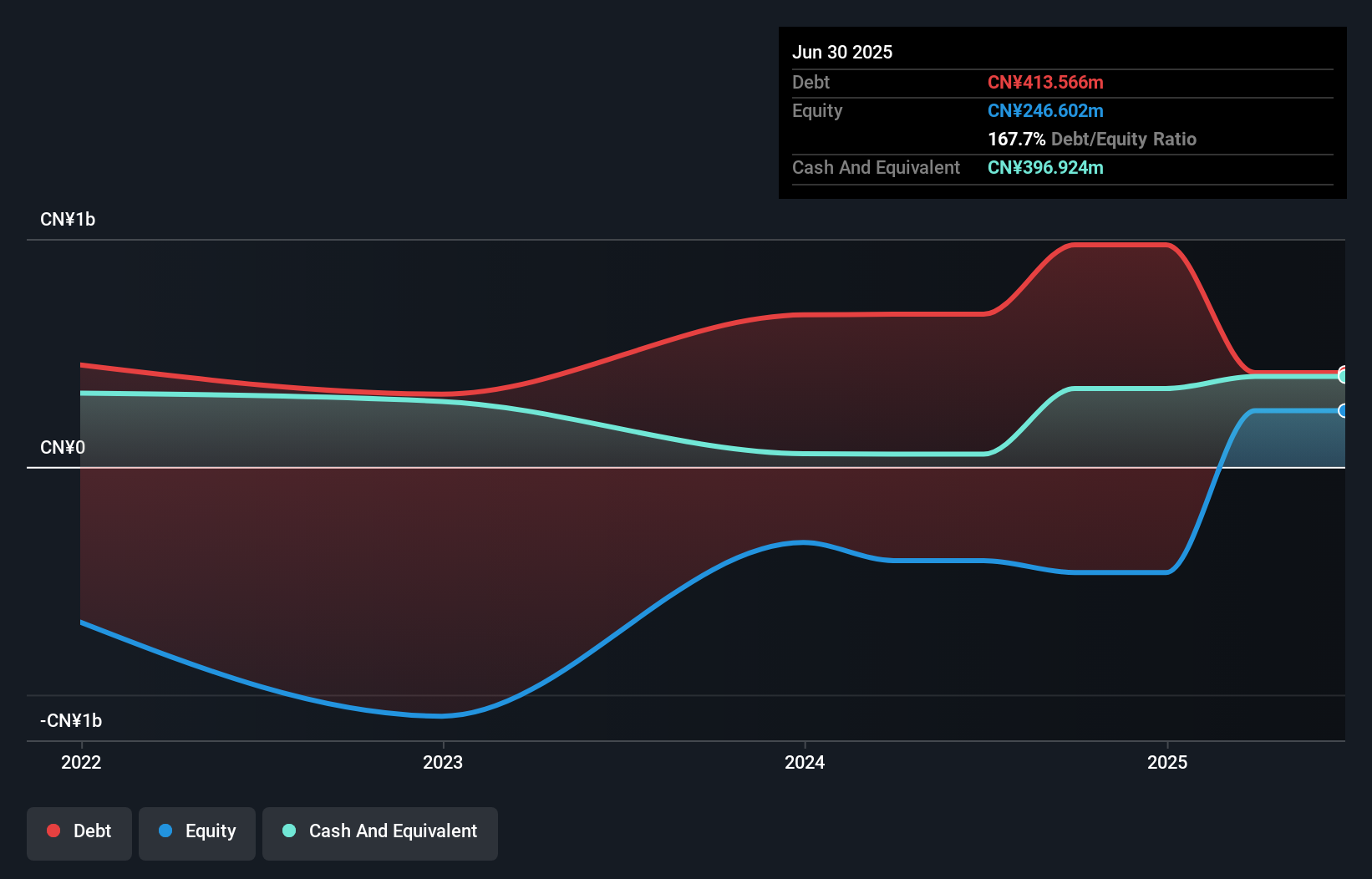Click the blue CN¥246.602m equity value
Image resolution: width=1372 pixels, height=879 pixels.
[1045, 110]
